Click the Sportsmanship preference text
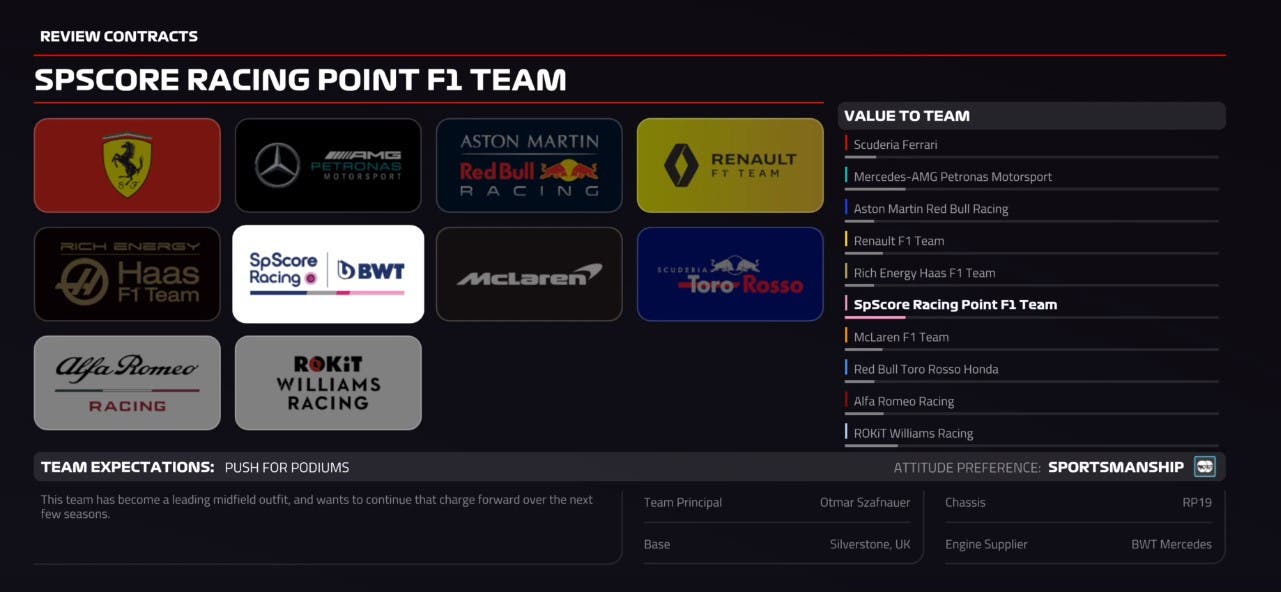1281x592 pixels. (1116, 467)
